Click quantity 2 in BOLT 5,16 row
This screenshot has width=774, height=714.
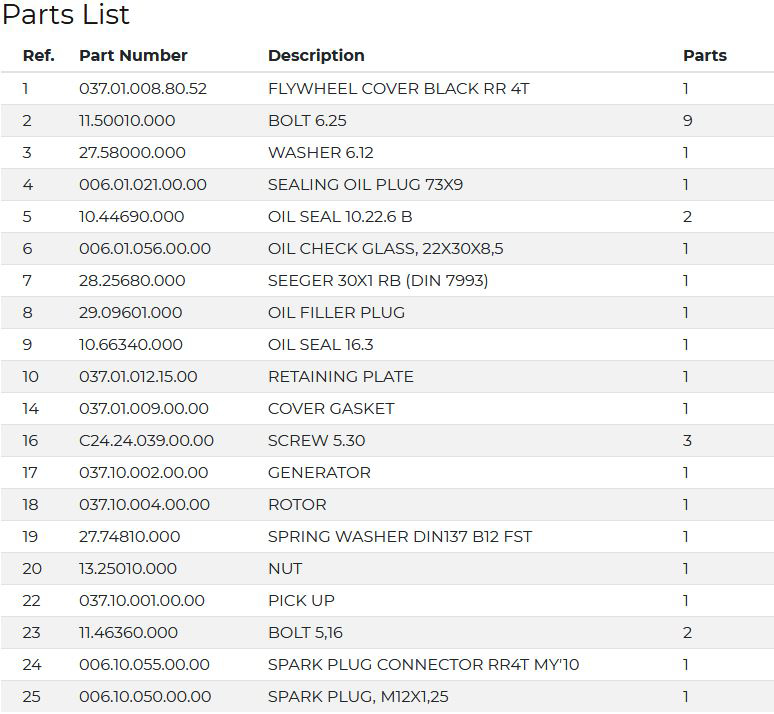pos(687,633)
